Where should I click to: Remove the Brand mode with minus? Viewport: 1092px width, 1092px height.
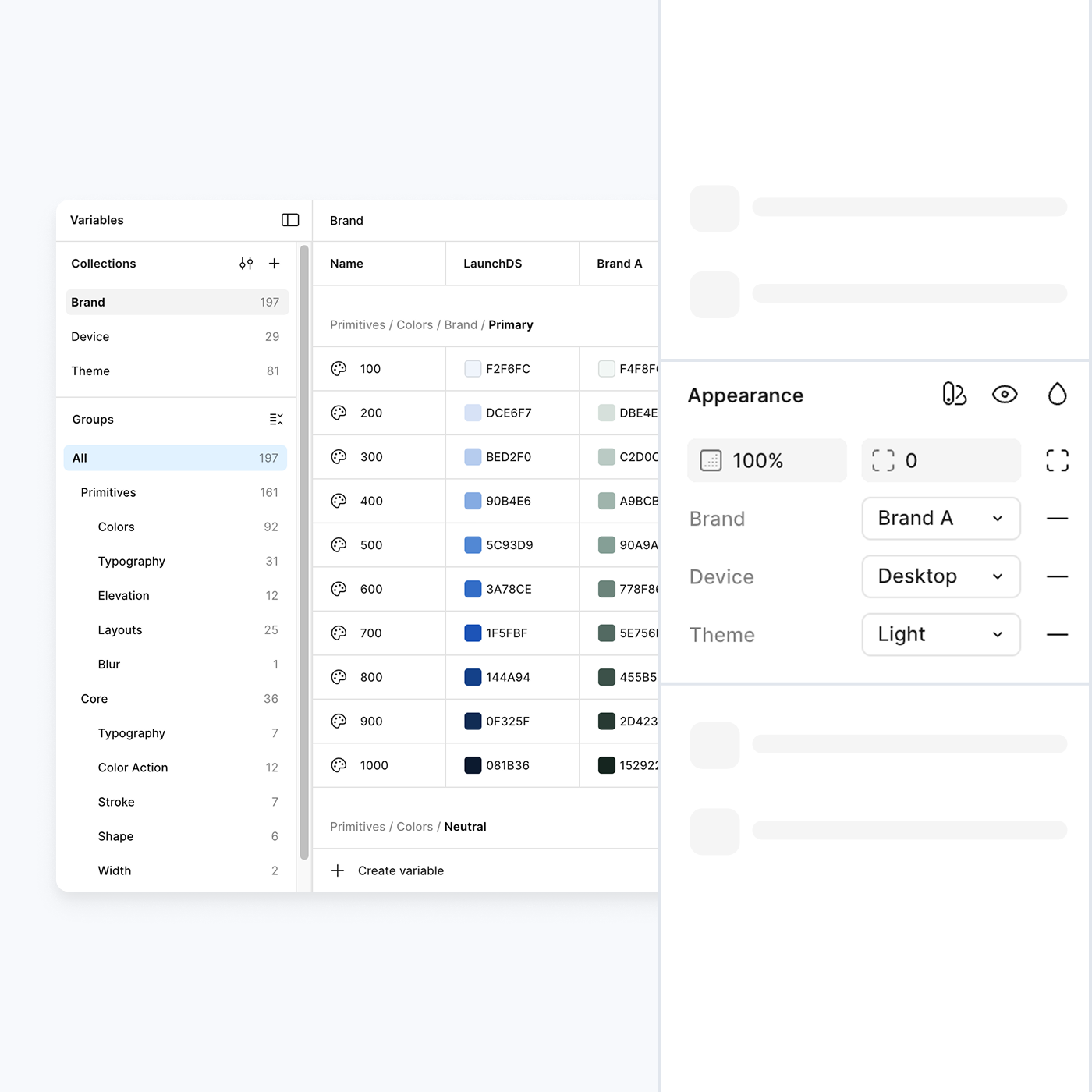tap(1057, 519)
